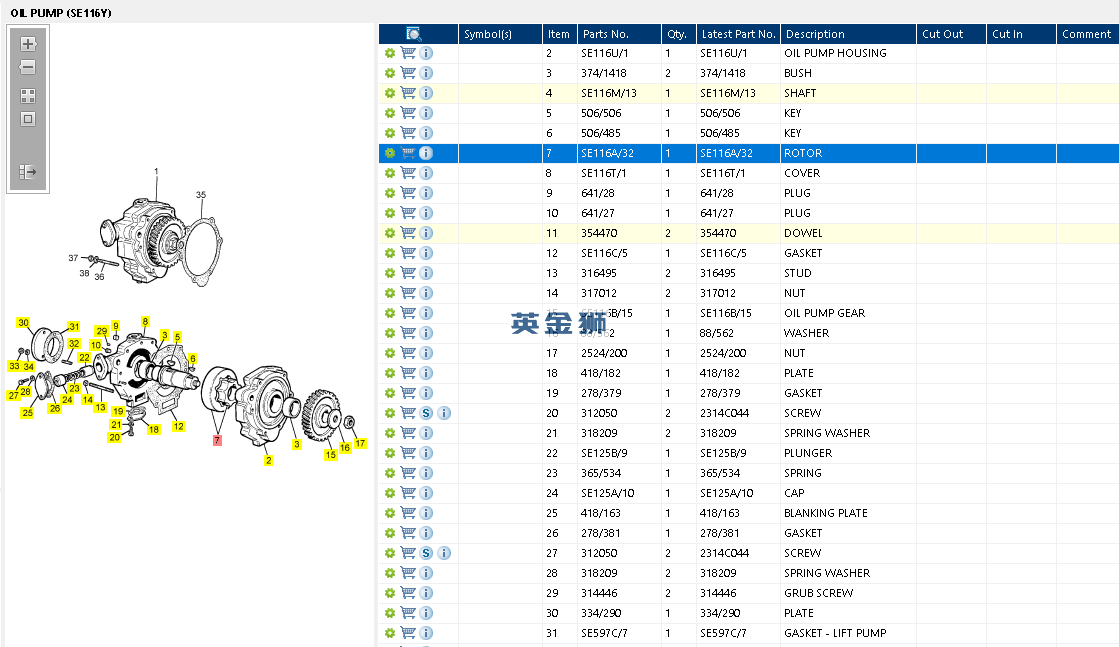Screen dimensions: 1119x647
Task: Click the 'OIL PUMP GEAR' description cell
Action: pos(824,312)
